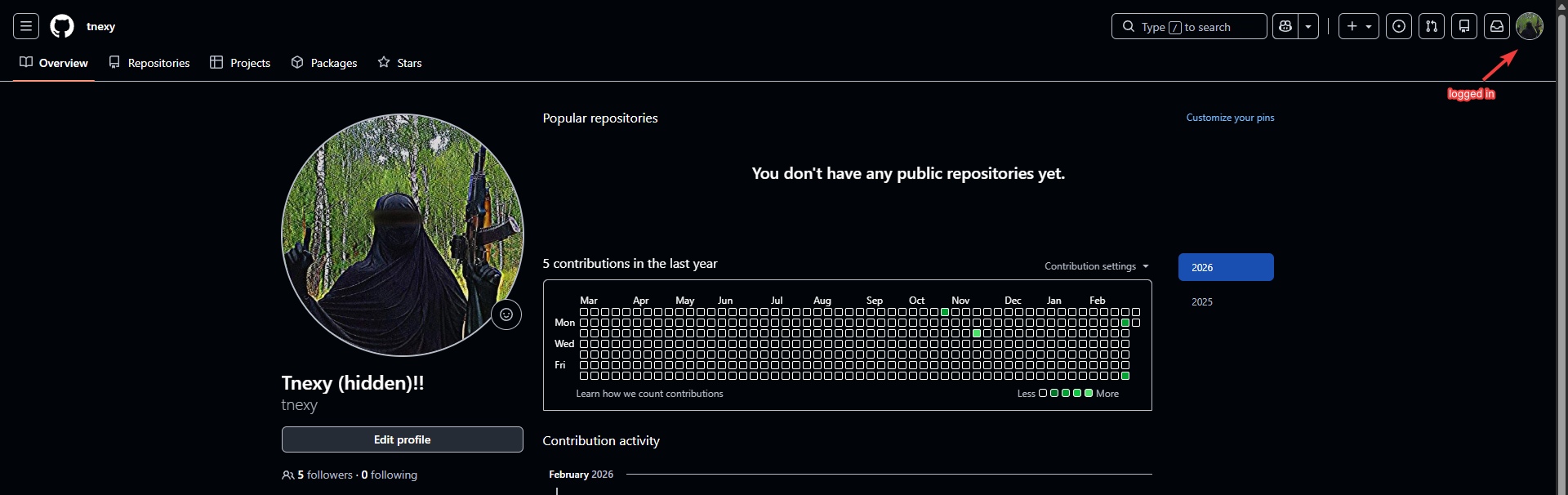Open the notifications inbox icon
This screenshot has width=1568, height=495.
(x=1497, y=26)
